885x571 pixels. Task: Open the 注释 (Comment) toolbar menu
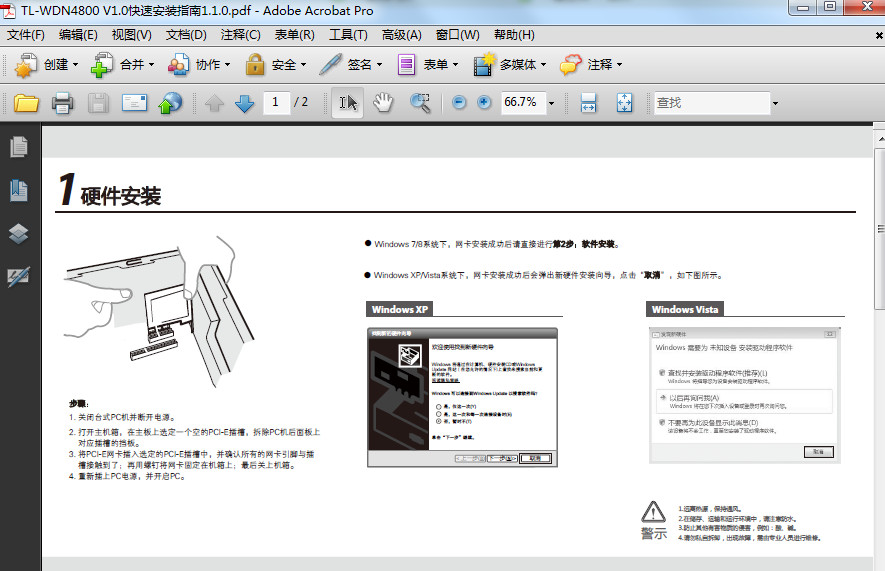click(591, 65)
